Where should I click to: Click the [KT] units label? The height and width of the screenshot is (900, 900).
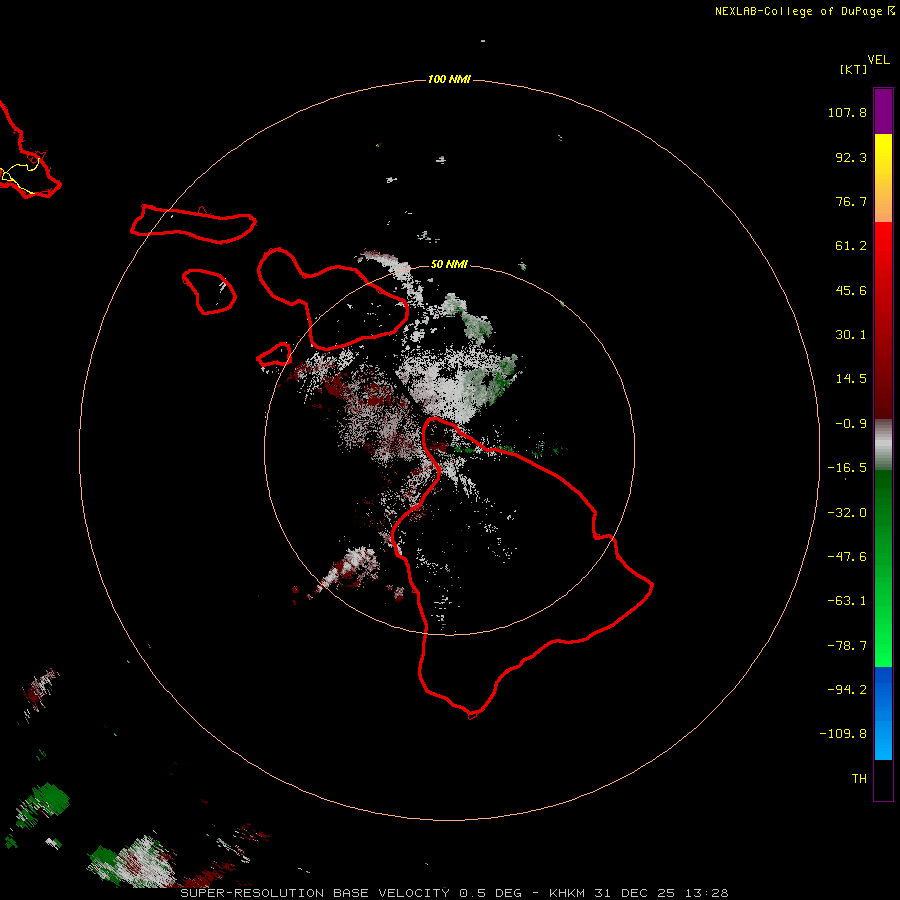[853, 69]
